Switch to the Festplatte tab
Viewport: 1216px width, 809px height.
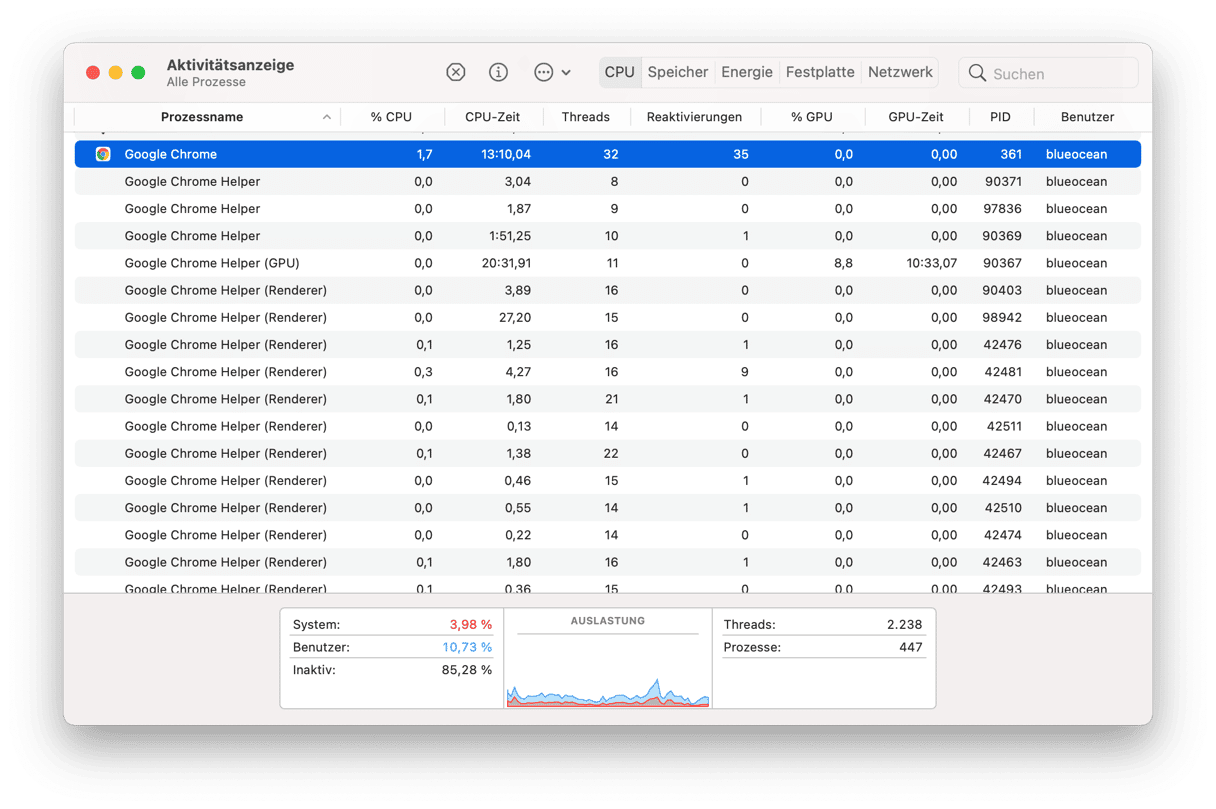pyautogui.click(x=820, y=72)
